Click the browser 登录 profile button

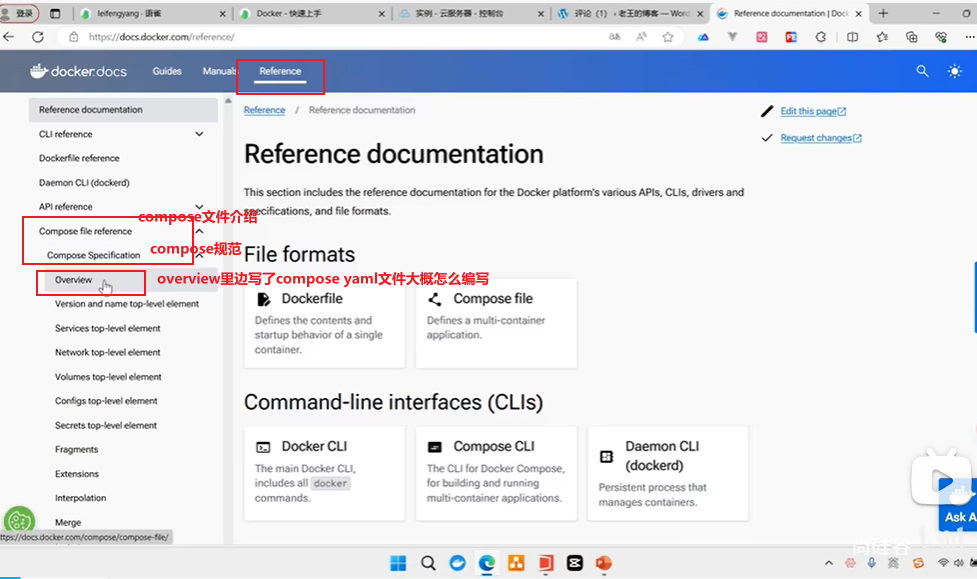point(19,13)
